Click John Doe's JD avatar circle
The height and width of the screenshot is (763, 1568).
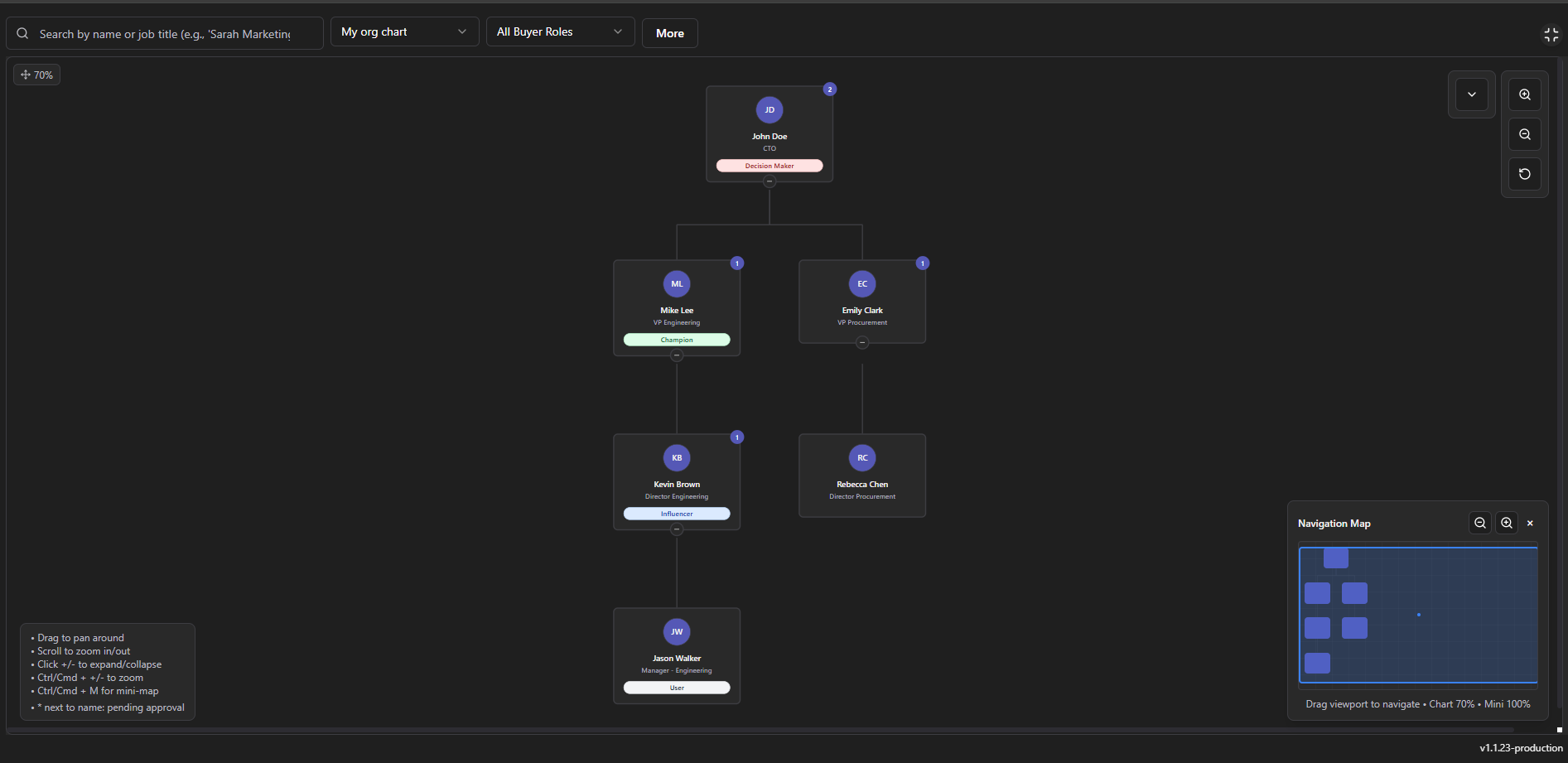(x=770, y=109)
